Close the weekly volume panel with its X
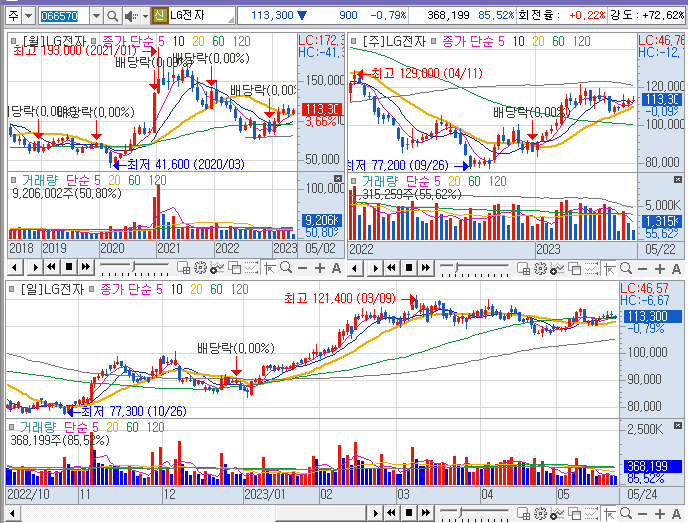The width and height of the screenshot is (688, 523). point(677,179)
